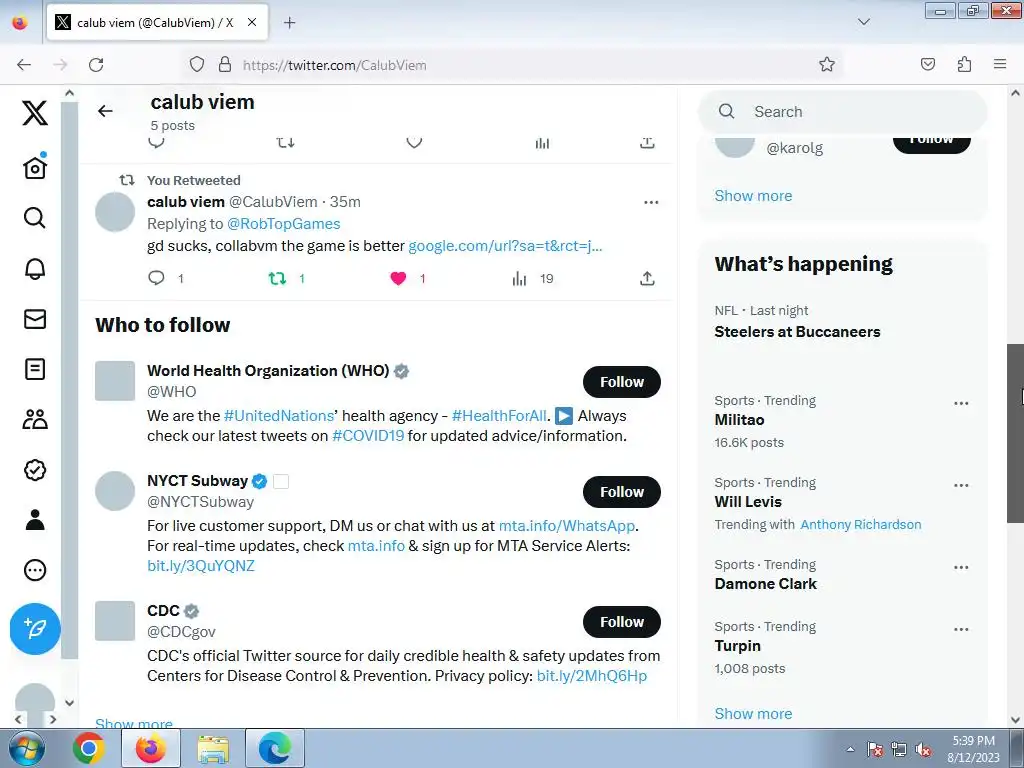Screen dimensions: 1024x768
Task: Open bit.ly/3QuYQNZ link
Action: (x=200, y=566)
